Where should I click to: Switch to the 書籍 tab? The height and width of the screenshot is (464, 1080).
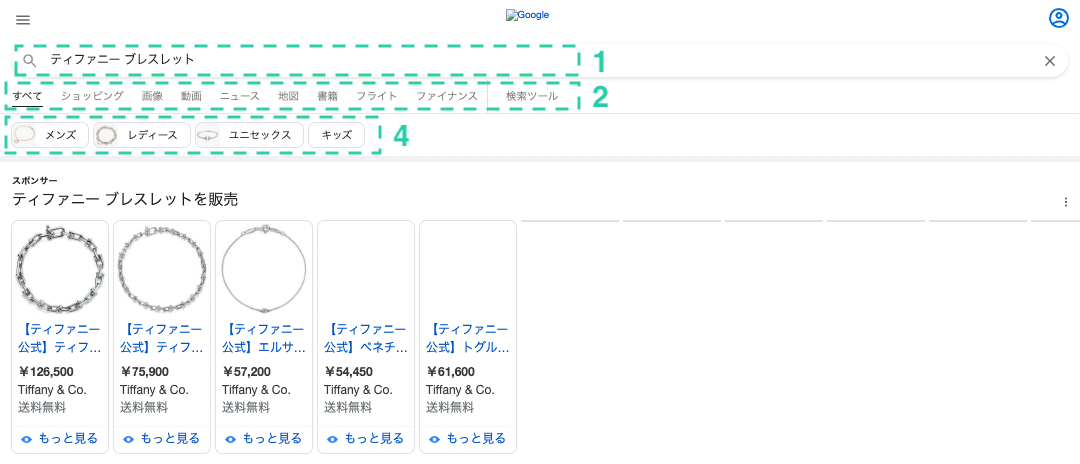[x=327, y=96]
